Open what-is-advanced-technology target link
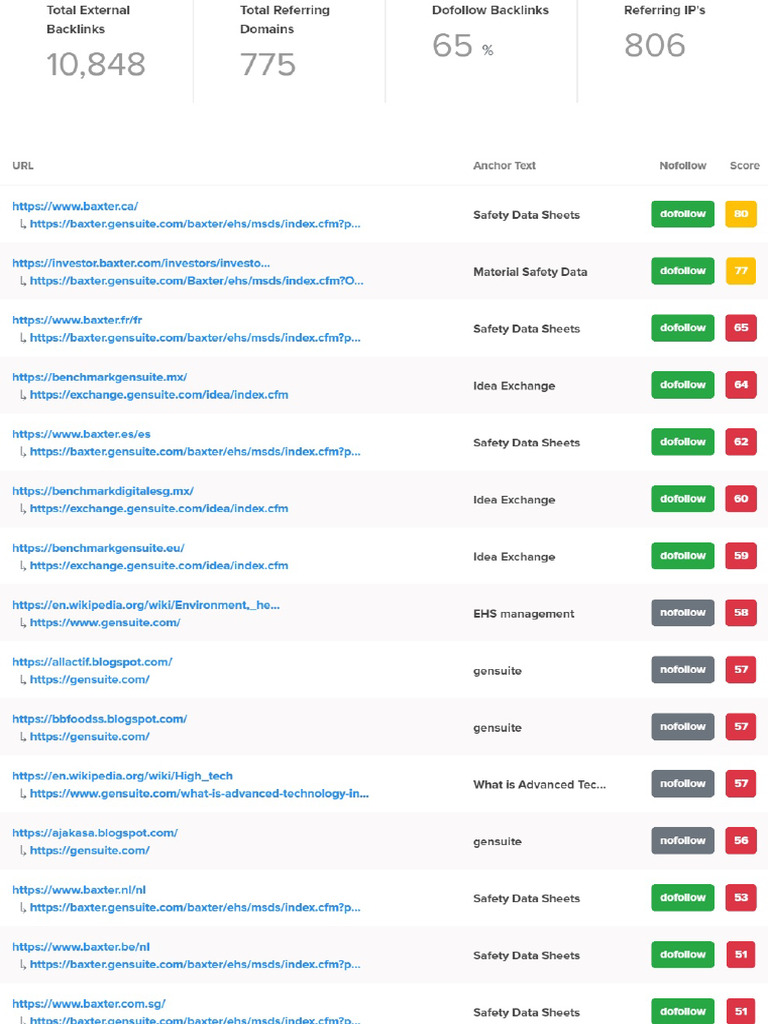Screen dimensions: 768x1024 pos(199,793)
